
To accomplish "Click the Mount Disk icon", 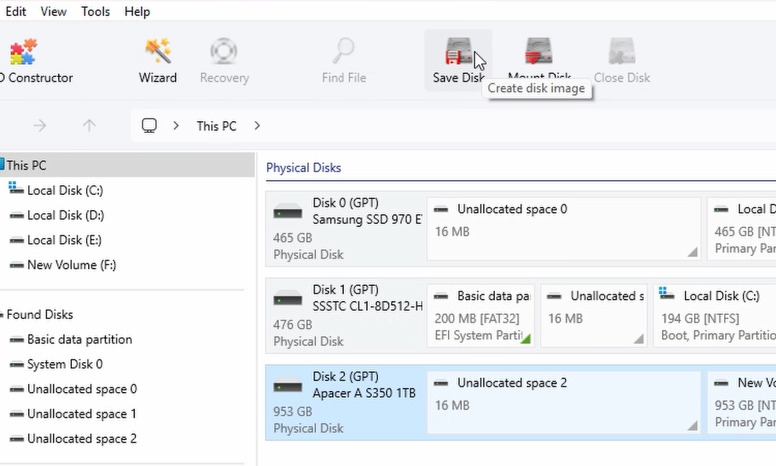I will click(538, 51).
